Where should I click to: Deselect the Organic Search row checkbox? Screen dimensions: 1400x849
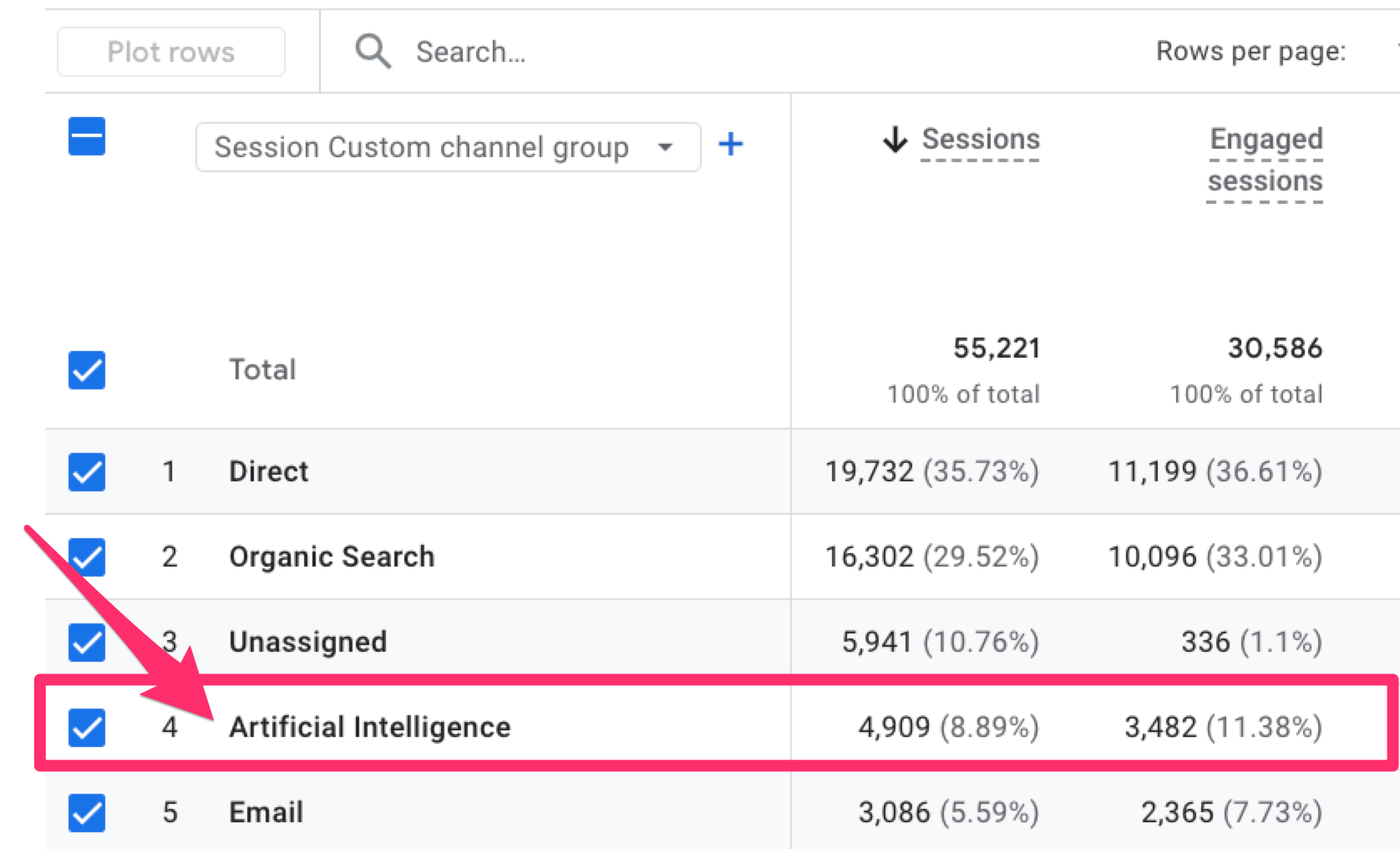[x=87, y=557]
